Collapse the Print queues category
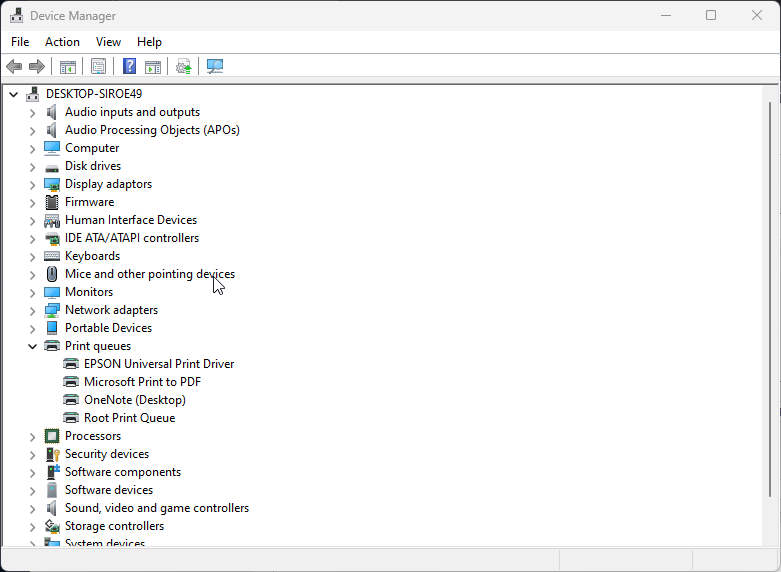Screen dimensions: 781x572 tap(32, 346)
